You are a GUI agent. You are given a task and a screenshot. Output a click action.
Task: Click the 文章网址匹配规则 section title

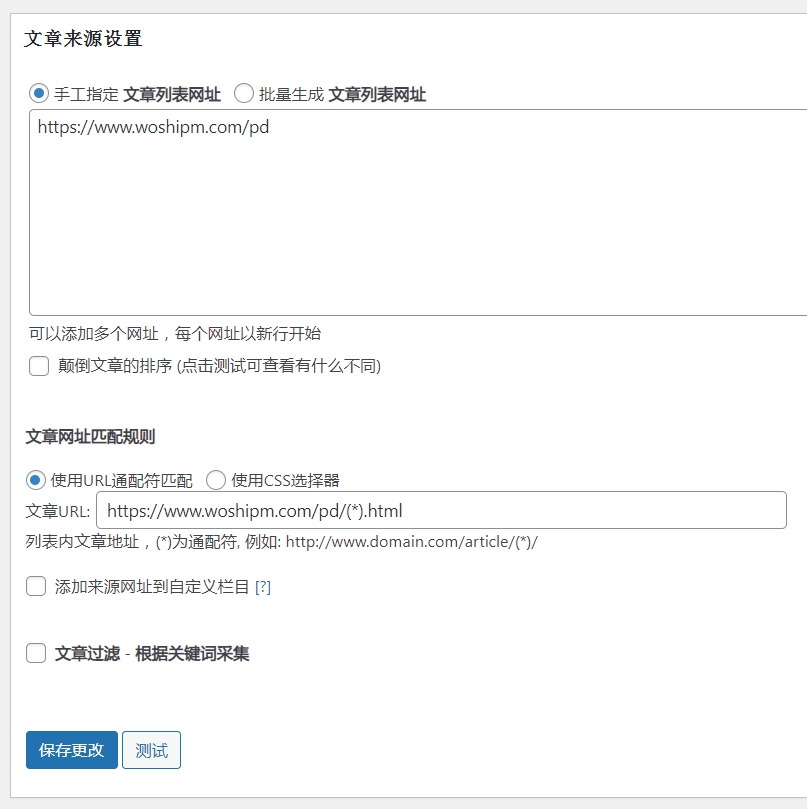(x=90, y=436)
